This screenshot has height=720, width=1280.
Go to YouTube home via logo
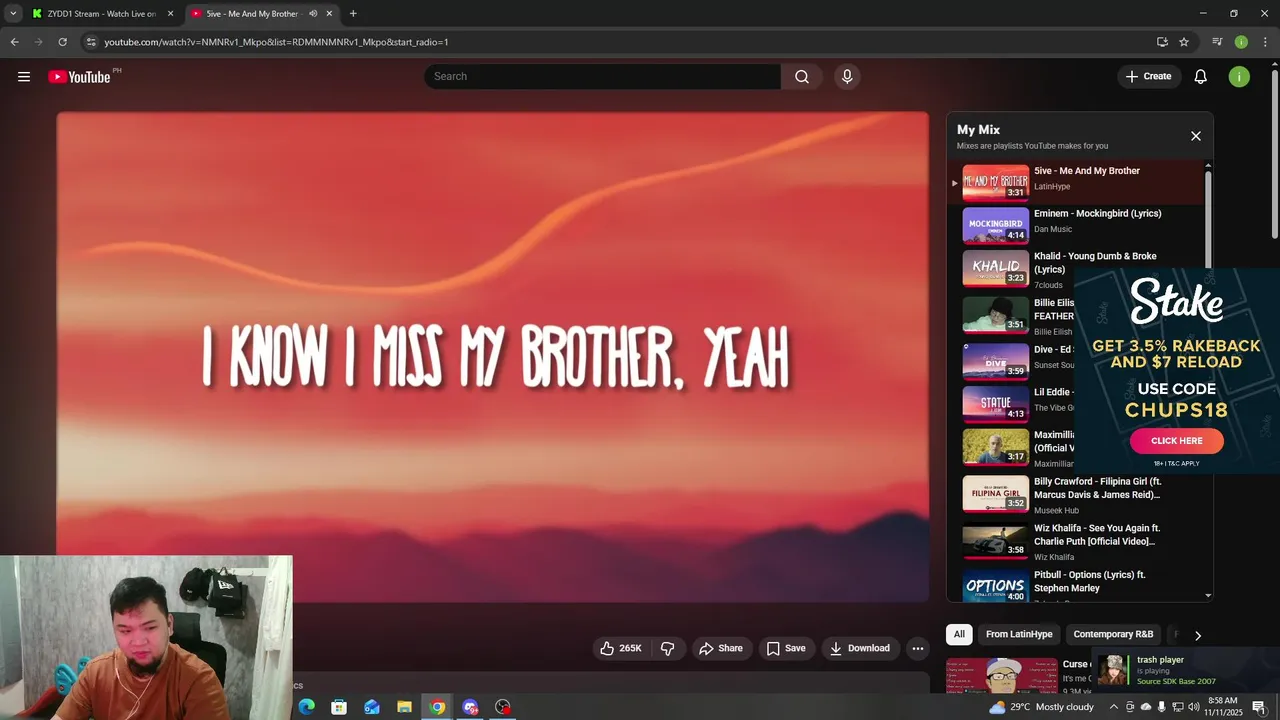pos(79,77)
